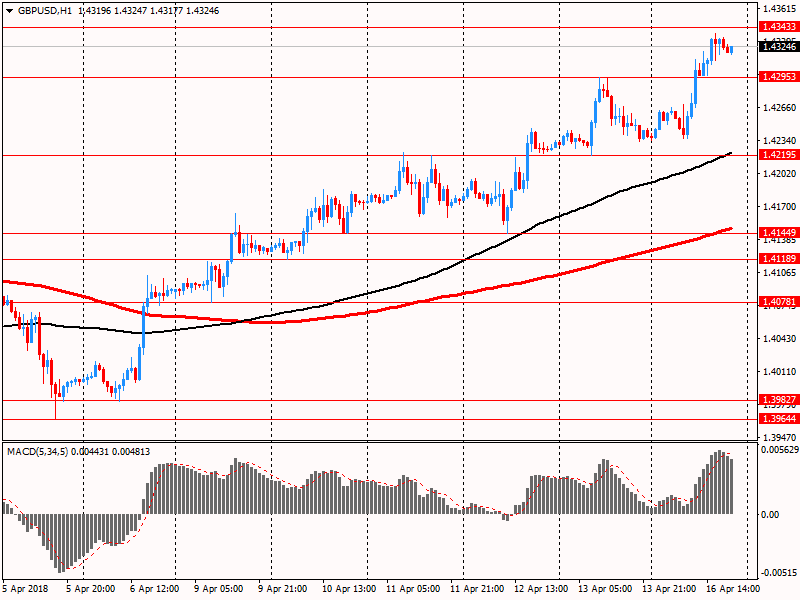This screenshot has height=600, width=800.
Task: Click the 10 Apr 13:00 time label
Action: [349, 589]
